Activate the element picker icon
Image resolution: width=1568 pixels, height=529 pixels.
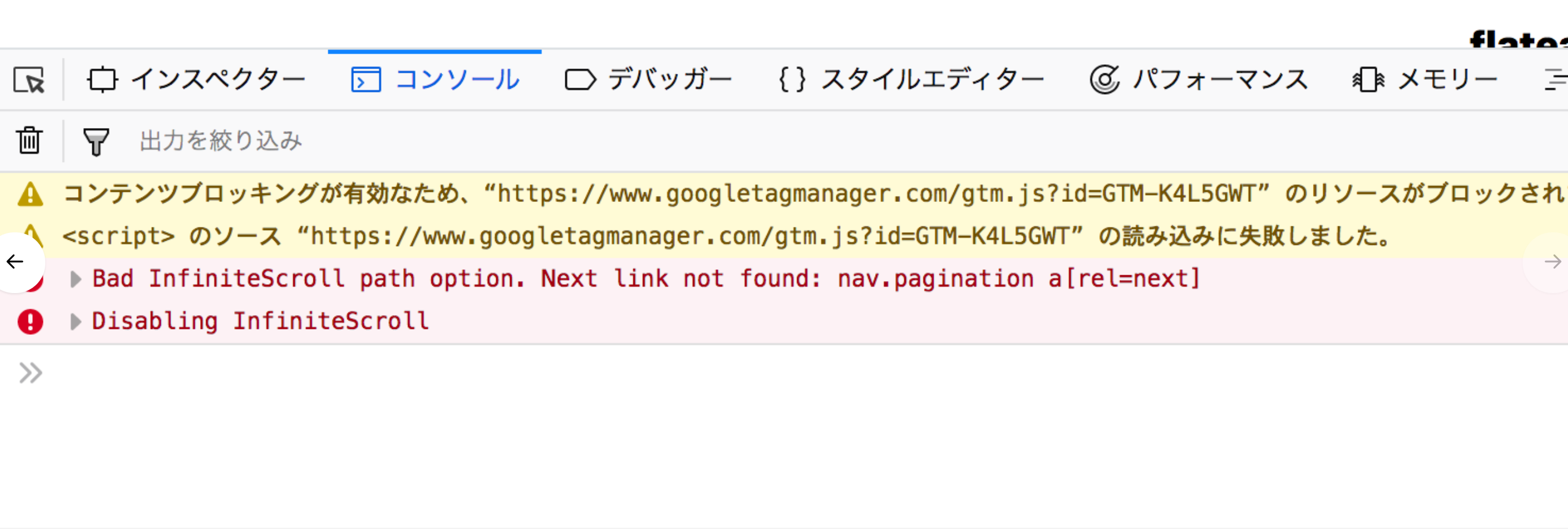coord(29,80)
